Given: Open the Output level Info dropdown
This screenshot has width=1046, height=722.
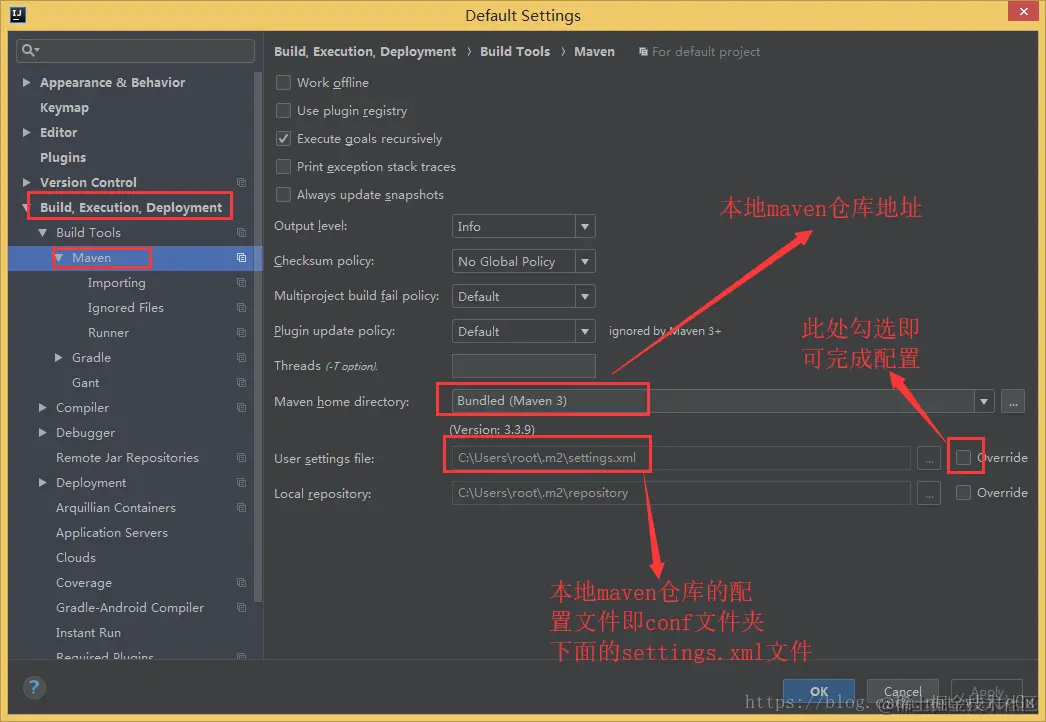Looking at the screenshot, I should tap(524, 226).
